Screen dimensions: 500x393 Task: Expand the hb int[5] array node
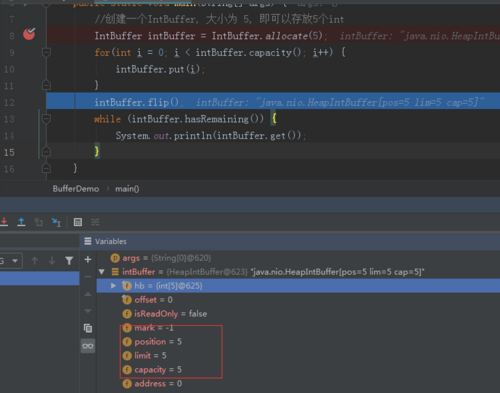[113, 286]
